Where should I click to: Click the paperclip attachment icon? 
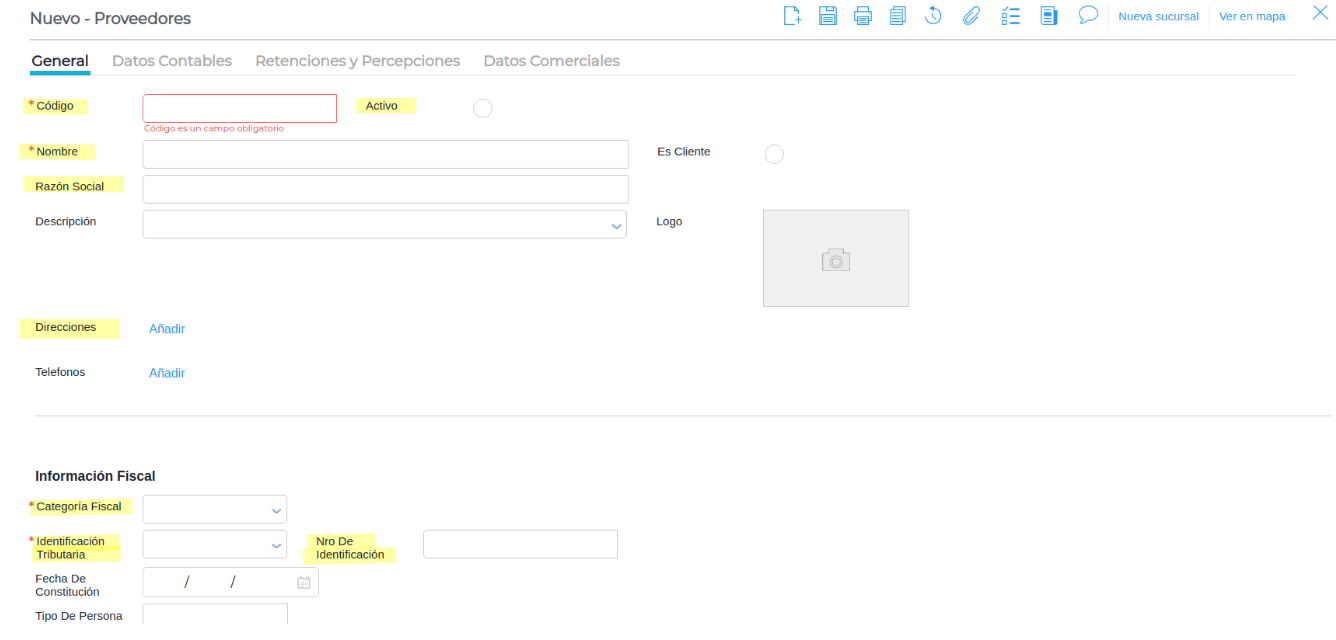pyautogui.click(x=970, y=16)
